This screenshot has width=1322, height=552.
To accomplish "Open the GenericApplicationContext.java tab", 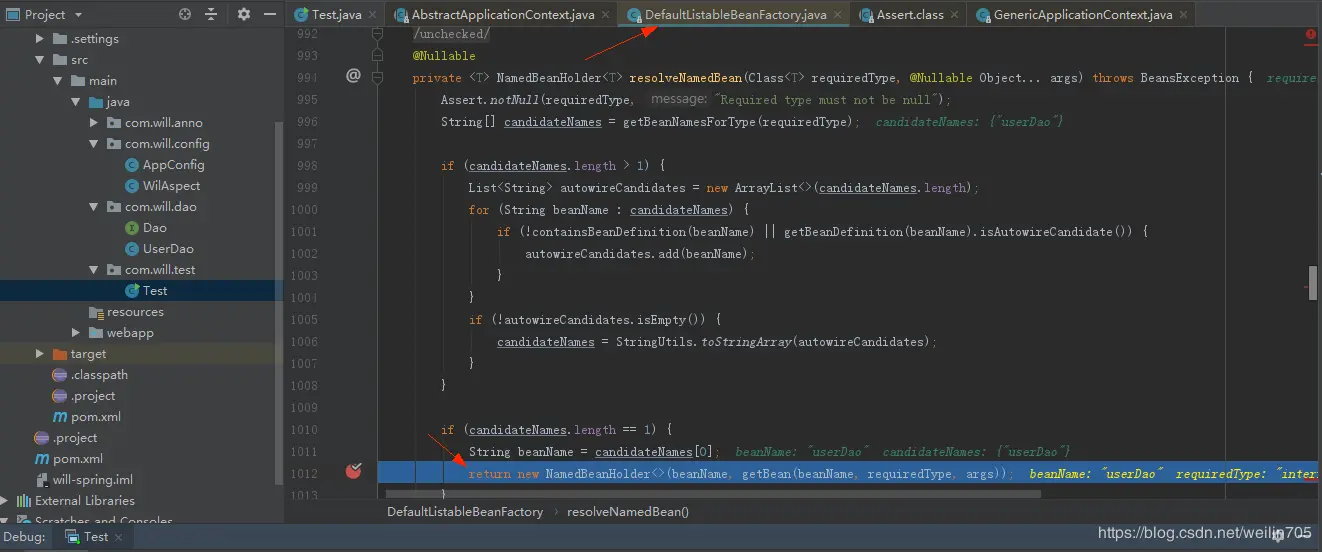I will pyautogui.click(x=1082, y=15).
